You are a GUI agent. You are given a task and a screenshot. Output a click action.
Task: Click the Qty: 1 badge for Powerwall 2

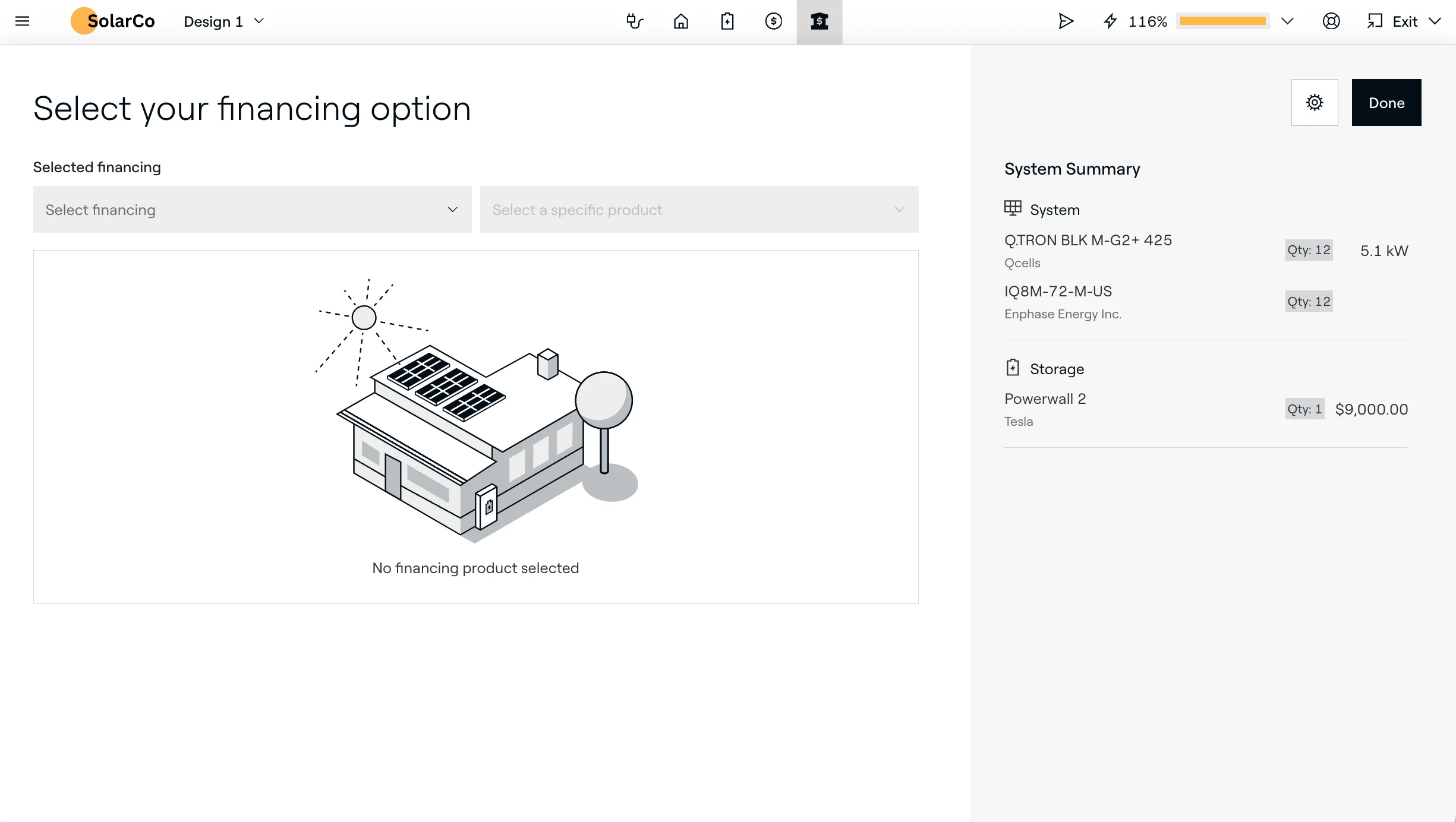coord(1304,409)
